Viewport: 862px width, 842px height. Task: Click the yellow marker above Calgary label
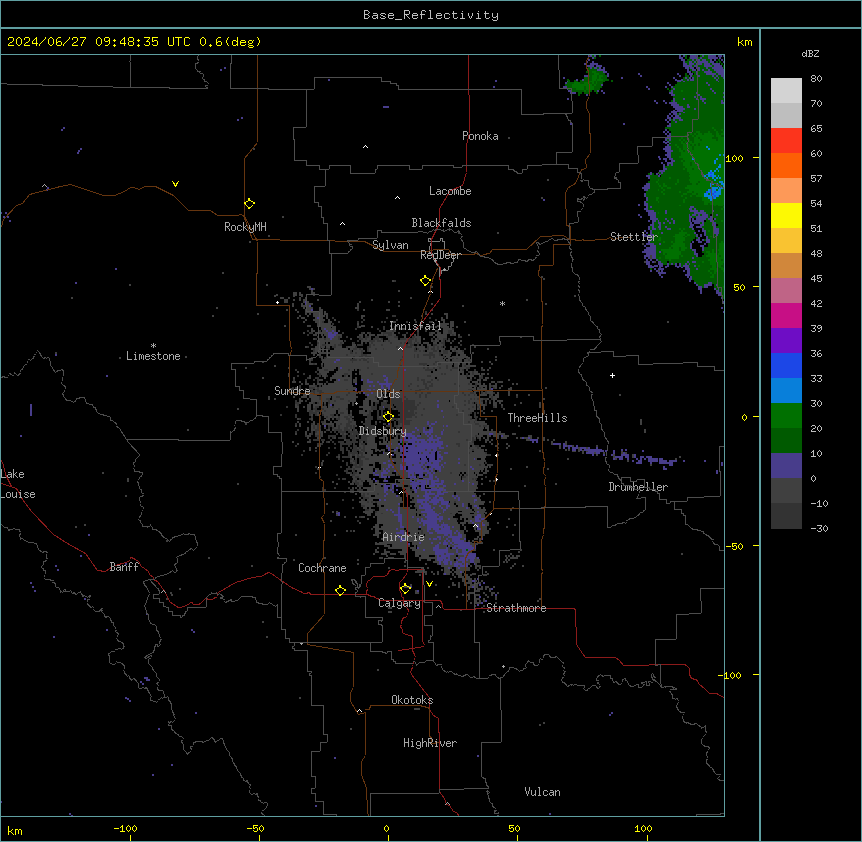click(405, 589)
